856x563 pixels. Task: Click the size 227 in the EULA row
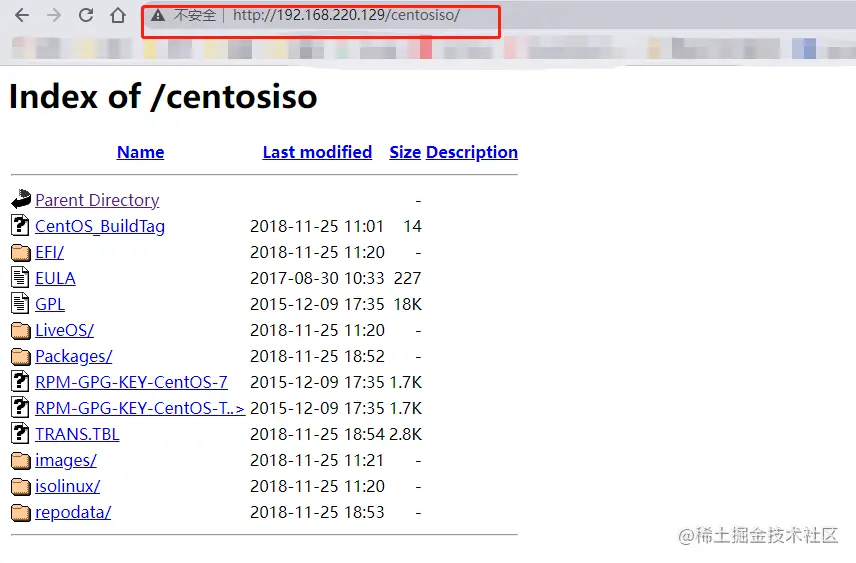407,278
